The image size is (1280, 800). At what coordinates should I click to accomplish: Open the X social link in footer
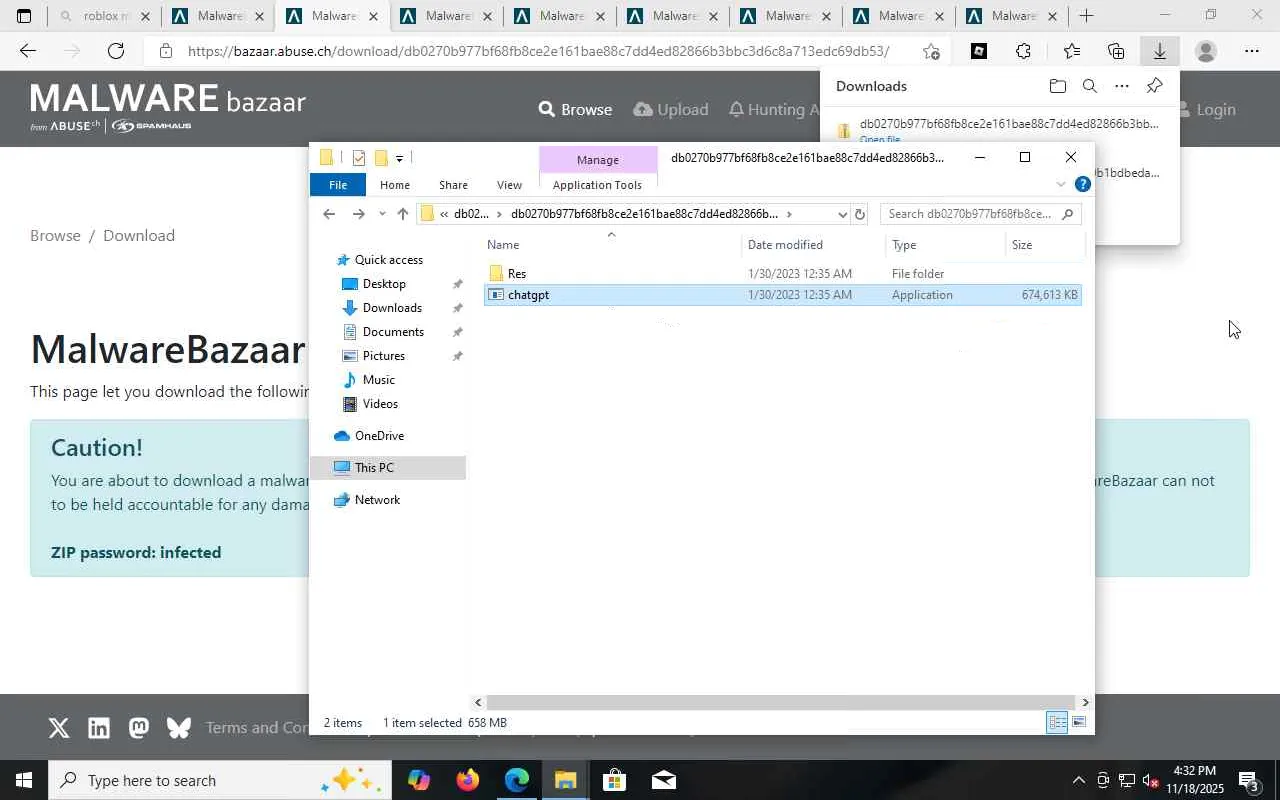click(59, 728)
